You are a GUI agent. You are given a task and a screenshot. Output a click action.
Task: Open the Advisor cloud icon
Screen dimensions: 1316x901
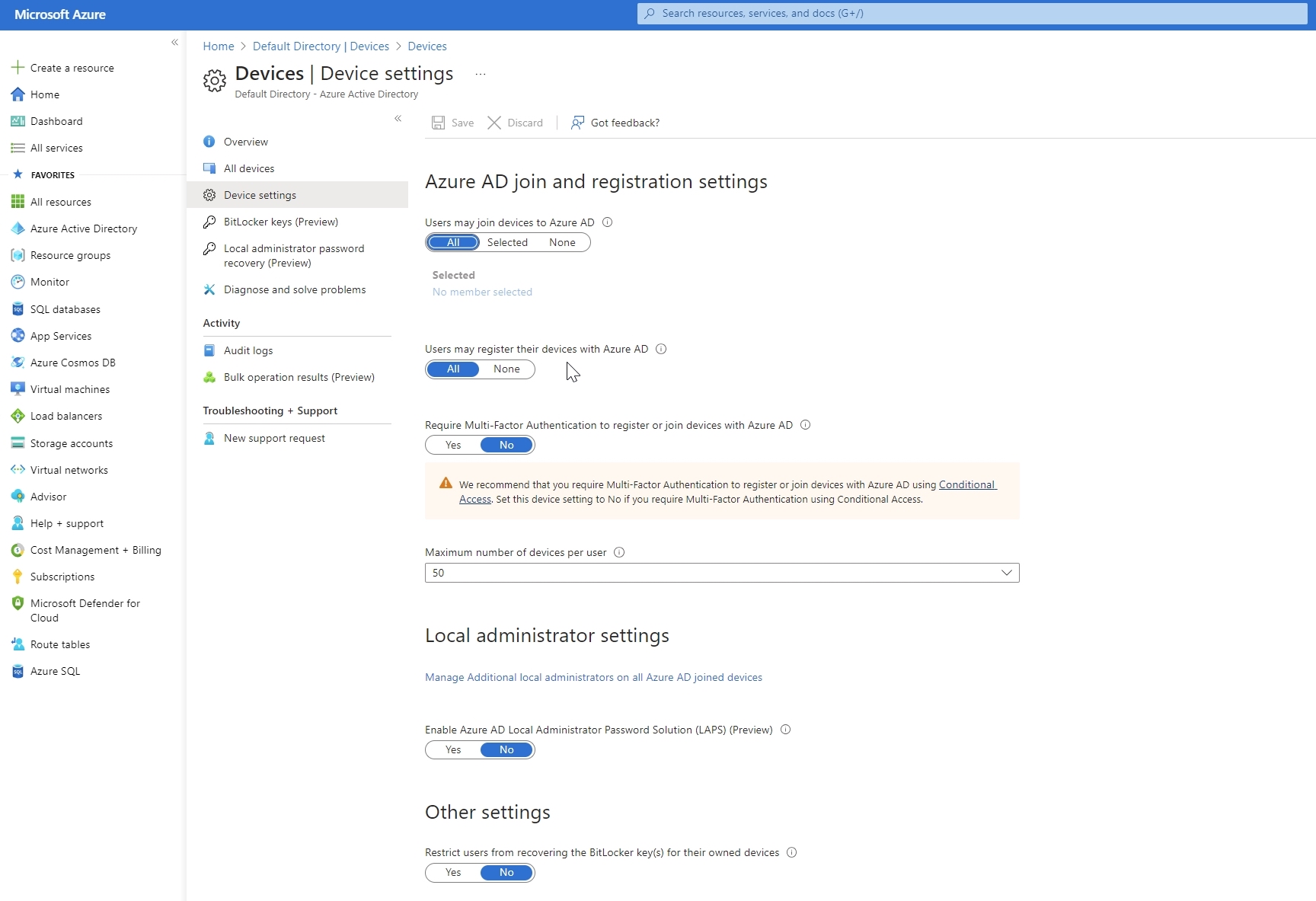18,497
